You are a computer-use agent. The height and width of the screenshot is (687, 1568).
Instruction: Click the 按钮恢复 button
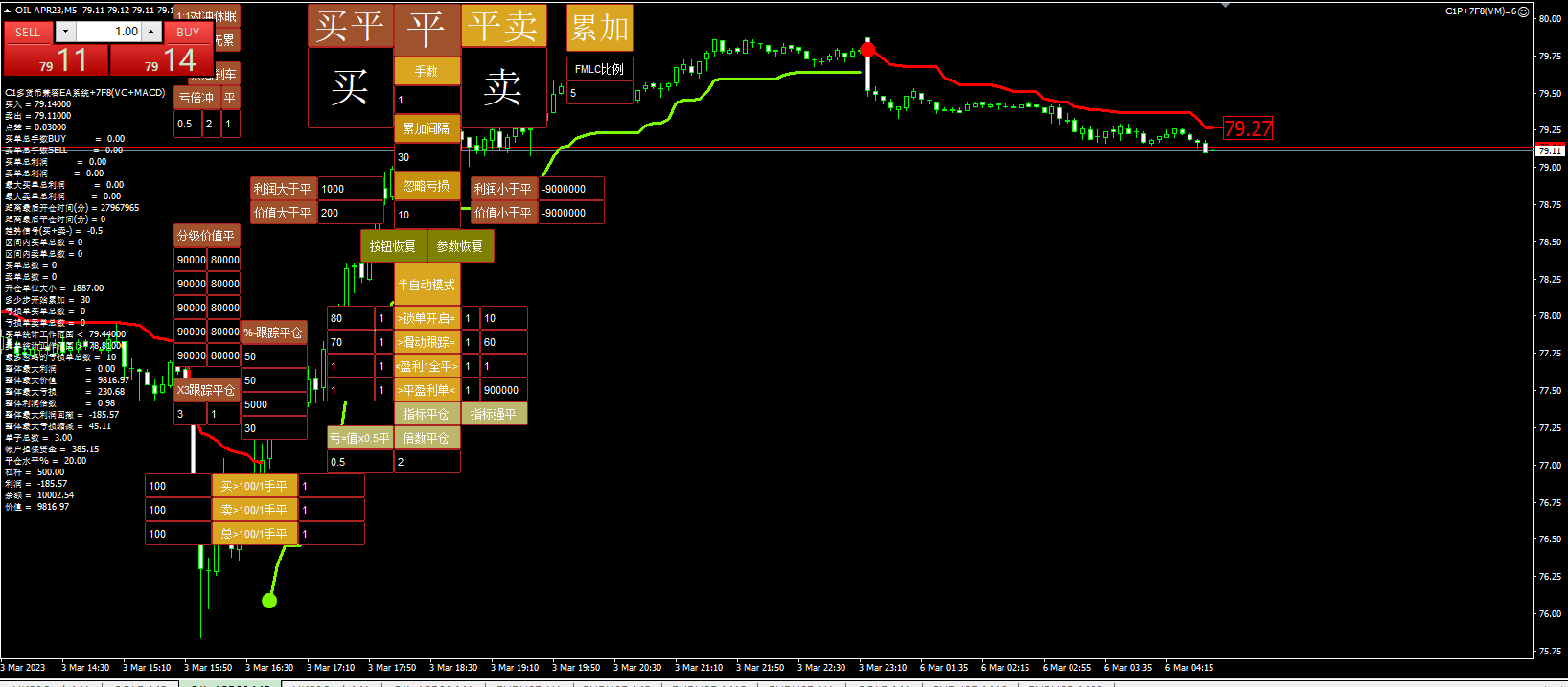pyautogui.click(x=394, y=246)
